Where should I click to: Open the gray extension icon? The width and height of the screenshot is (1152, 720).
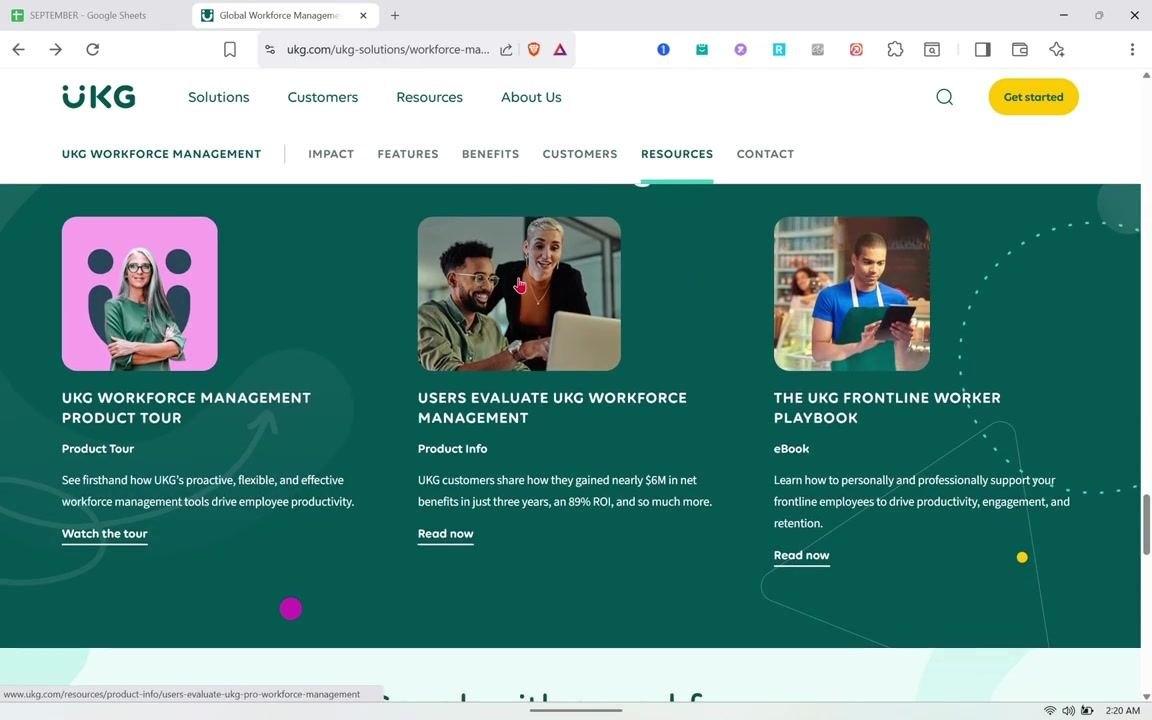tap(818, 49)
